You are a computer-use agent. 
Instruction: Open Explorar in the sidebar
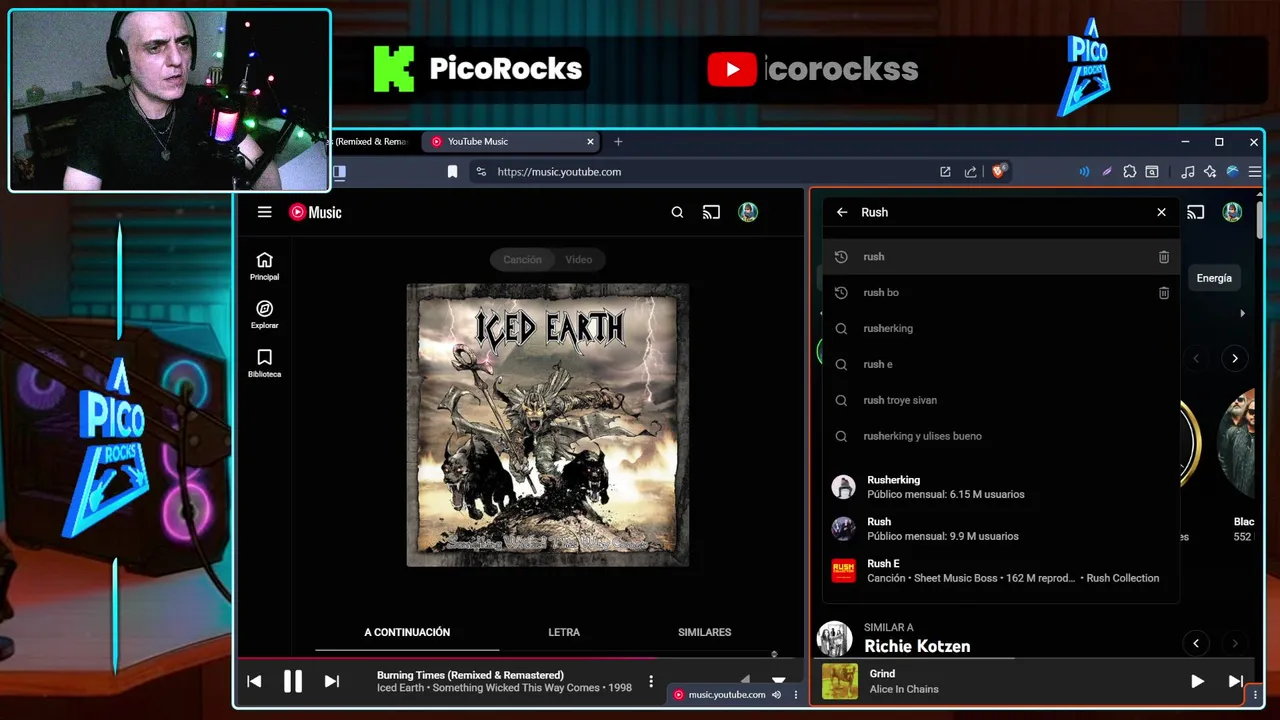pos(264,315)
